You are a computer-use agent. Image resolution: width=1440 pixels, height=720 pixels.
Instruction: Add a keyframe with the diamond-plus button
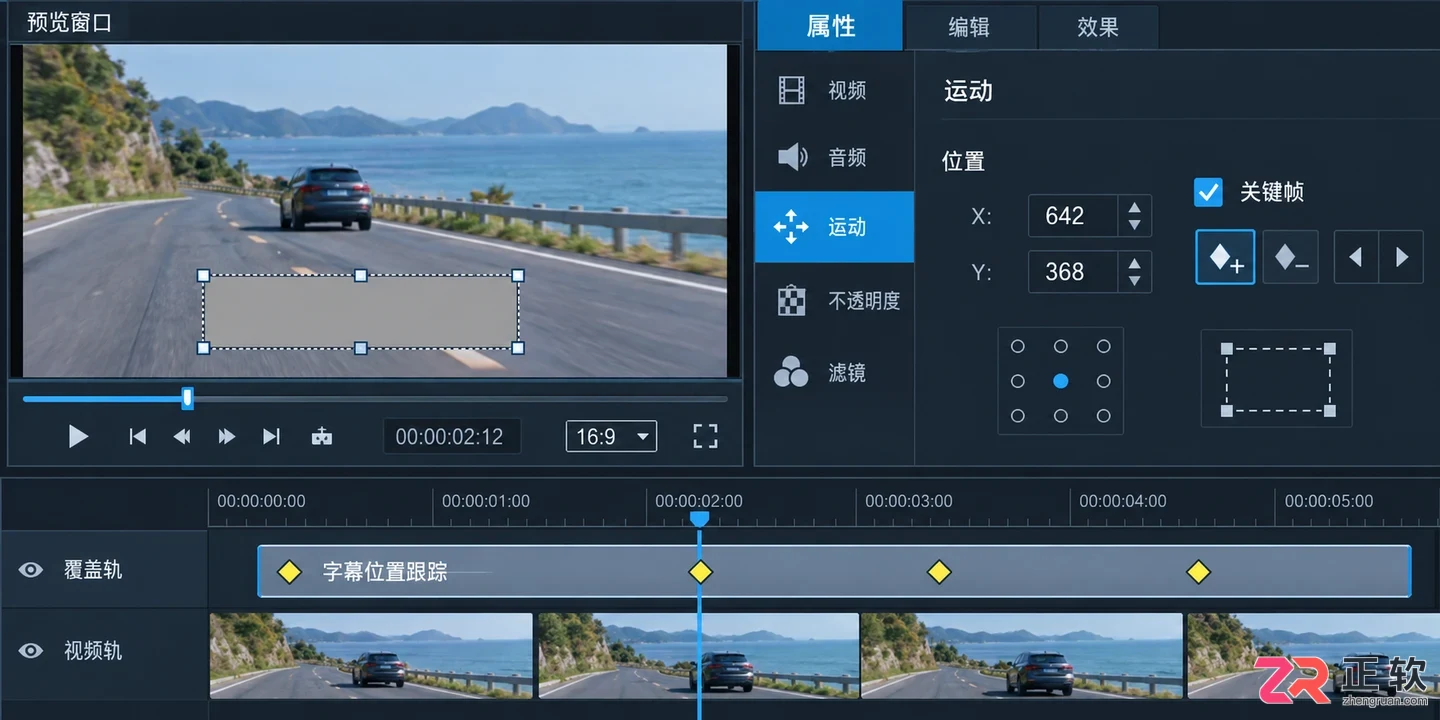(1225, 257)
